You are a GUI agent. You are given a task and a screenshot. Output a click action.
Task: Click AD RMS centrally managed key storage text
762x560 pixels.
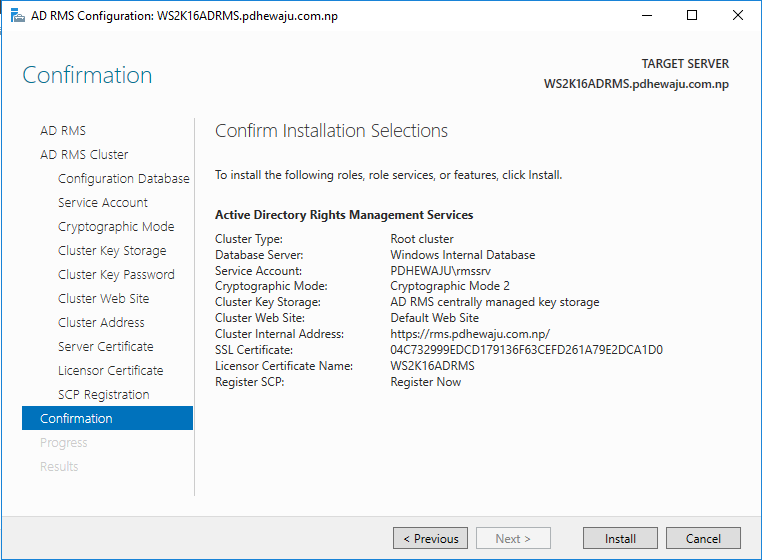[x=495, y=302]
